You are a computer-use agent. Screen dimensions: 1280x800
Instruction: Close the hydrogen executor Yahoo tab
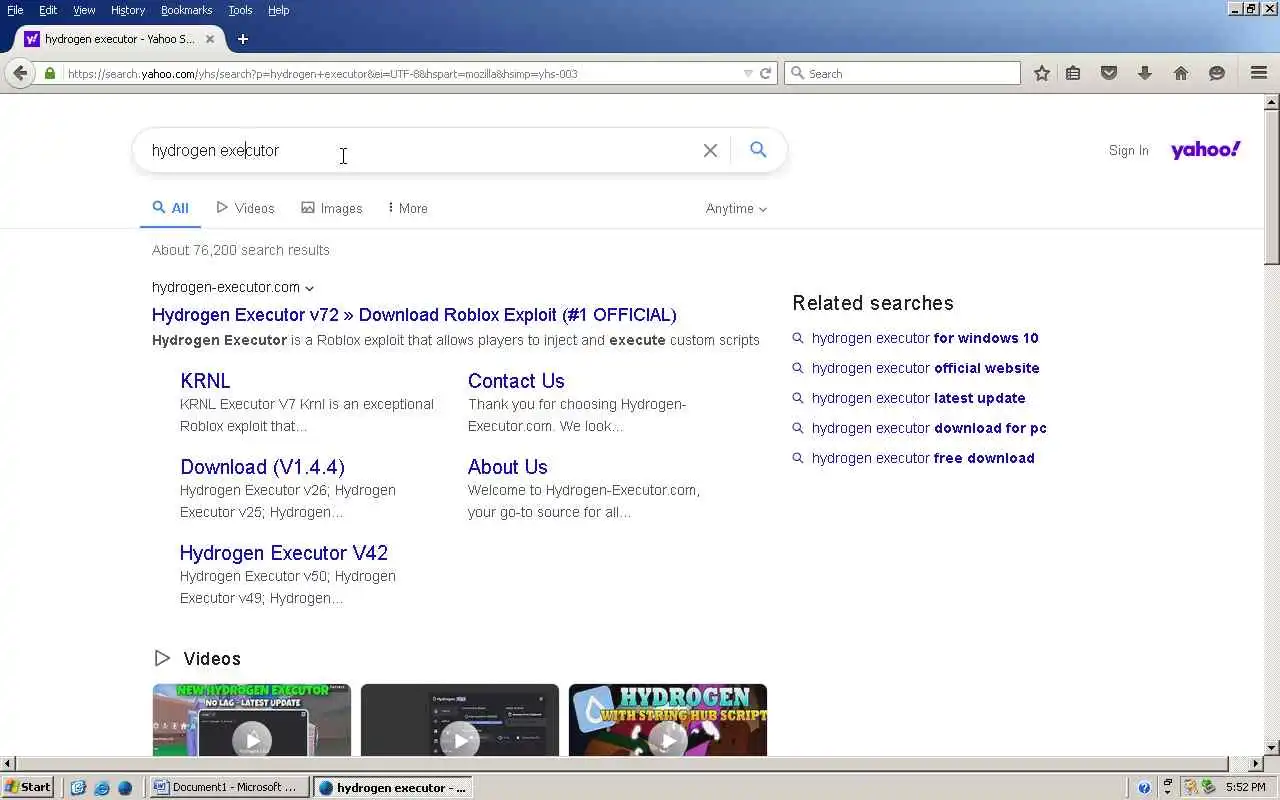210,39
